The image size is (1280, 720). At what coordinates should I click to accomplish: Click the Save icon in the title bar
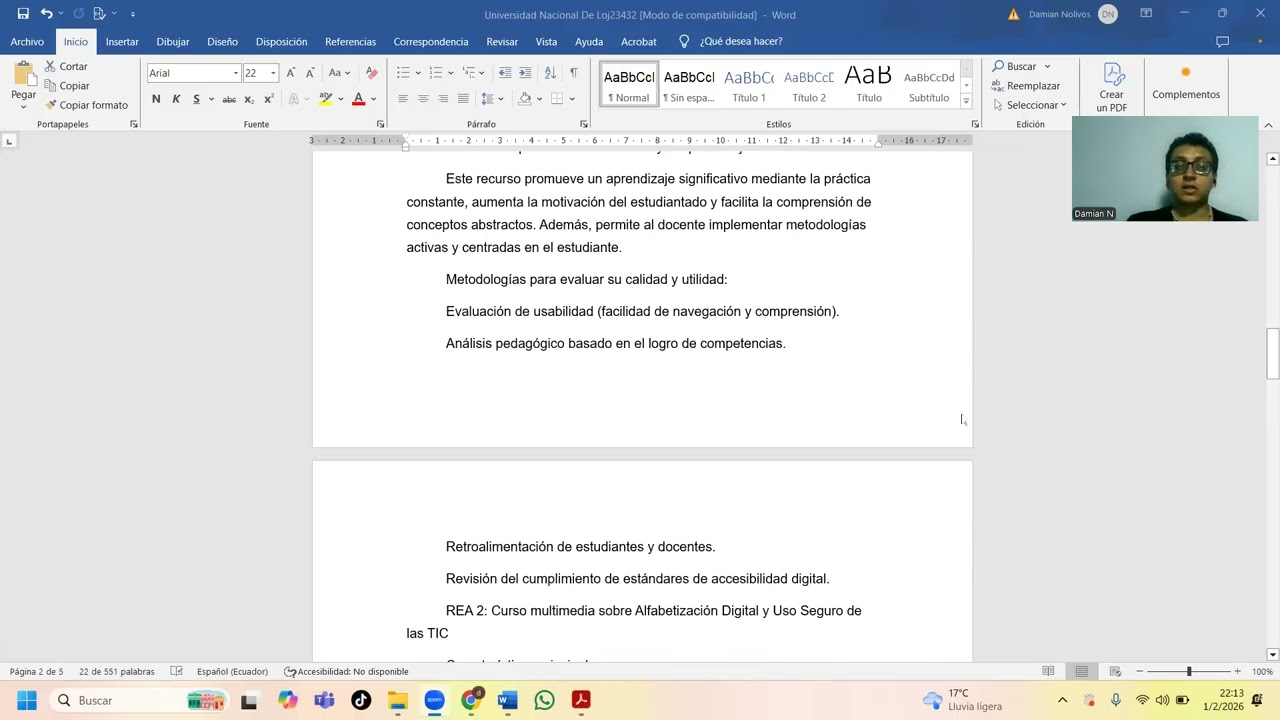pyautogui.click(x=23, y=14)
